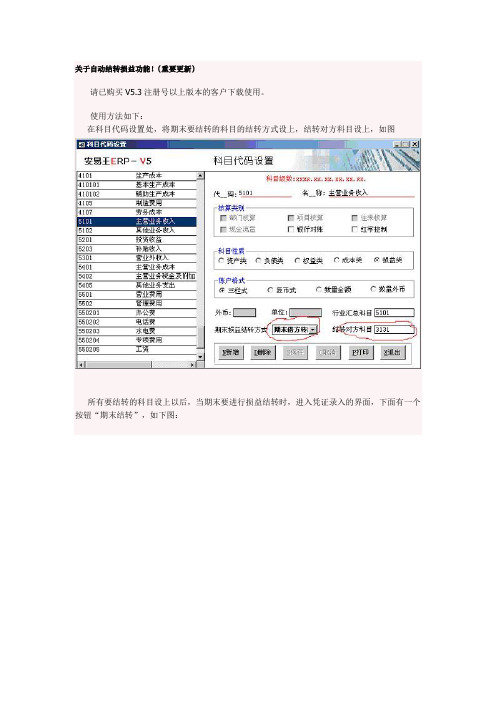Open the 期末损益结转方式 dropdown
496x702 pixels.
313,330
